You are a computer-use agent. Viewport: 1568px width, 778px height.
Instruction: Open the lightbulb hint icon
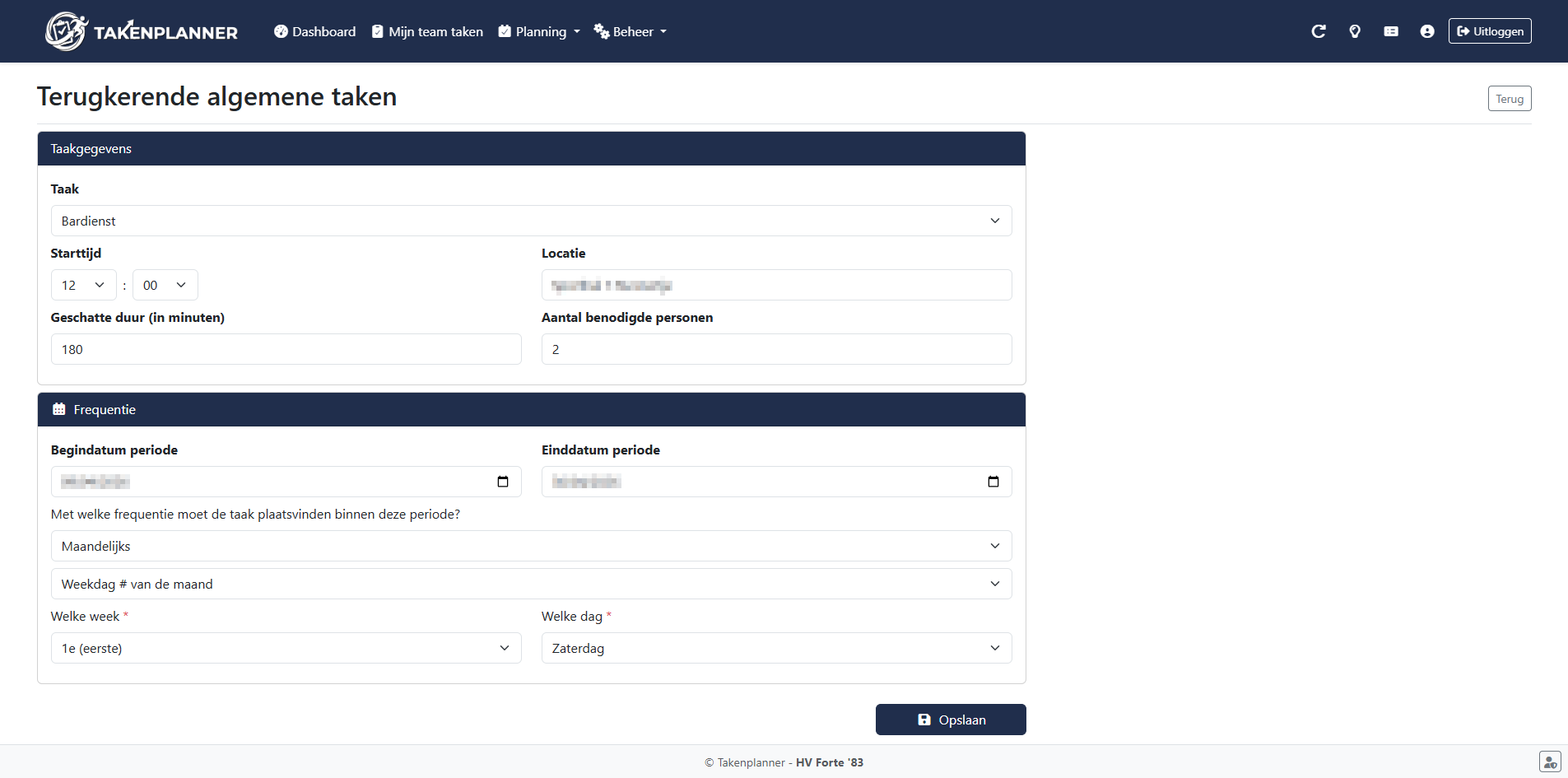[1355, 30]
